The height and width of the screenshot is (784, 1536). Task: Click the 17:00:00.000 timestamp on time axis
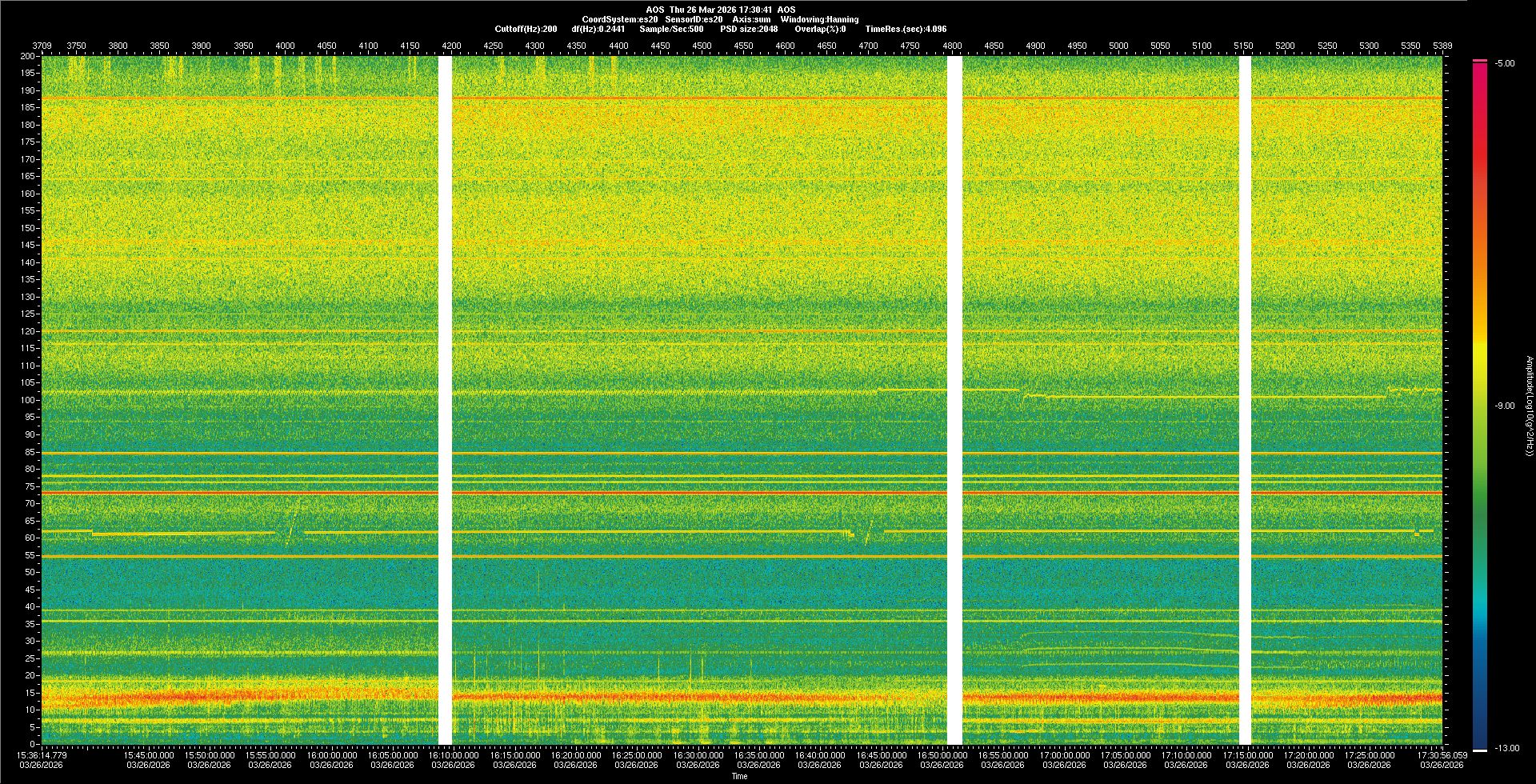point(1065,755)
